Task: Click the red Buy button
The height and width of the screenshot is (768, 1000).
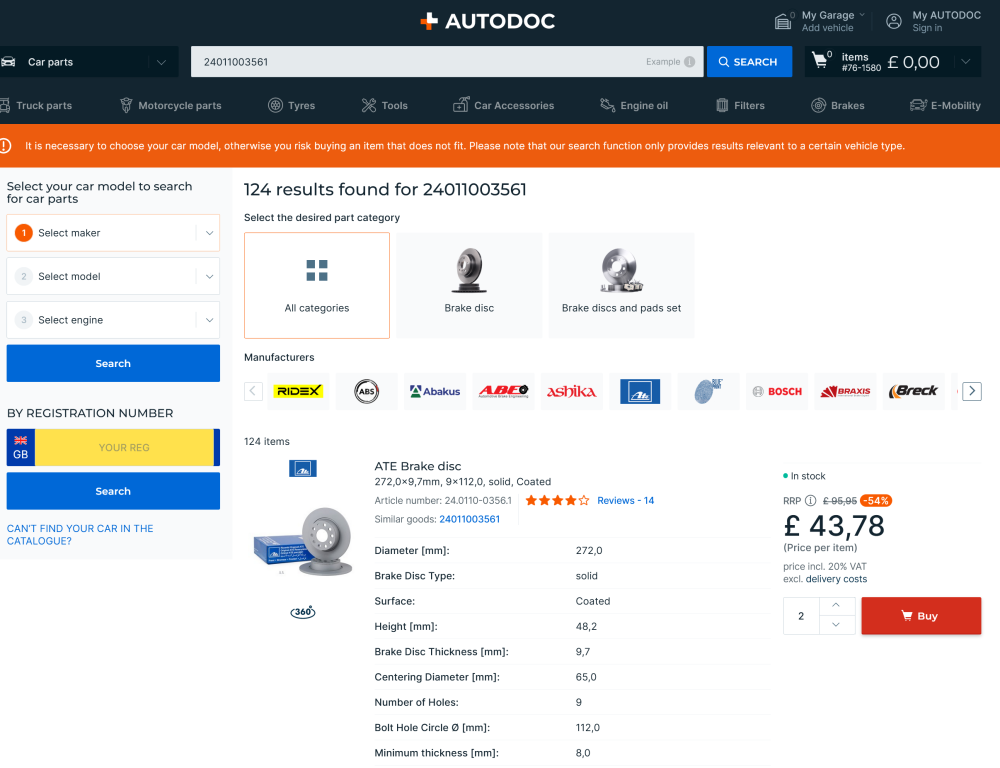Action: coord(921,616)
